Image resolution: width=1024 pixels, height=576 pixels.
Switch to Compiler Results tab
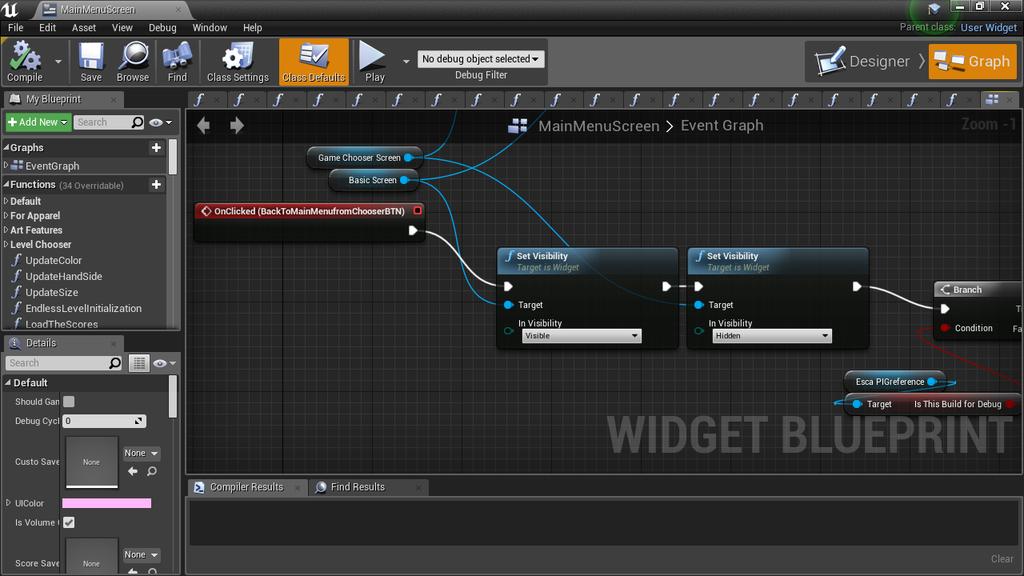point(246,487)
